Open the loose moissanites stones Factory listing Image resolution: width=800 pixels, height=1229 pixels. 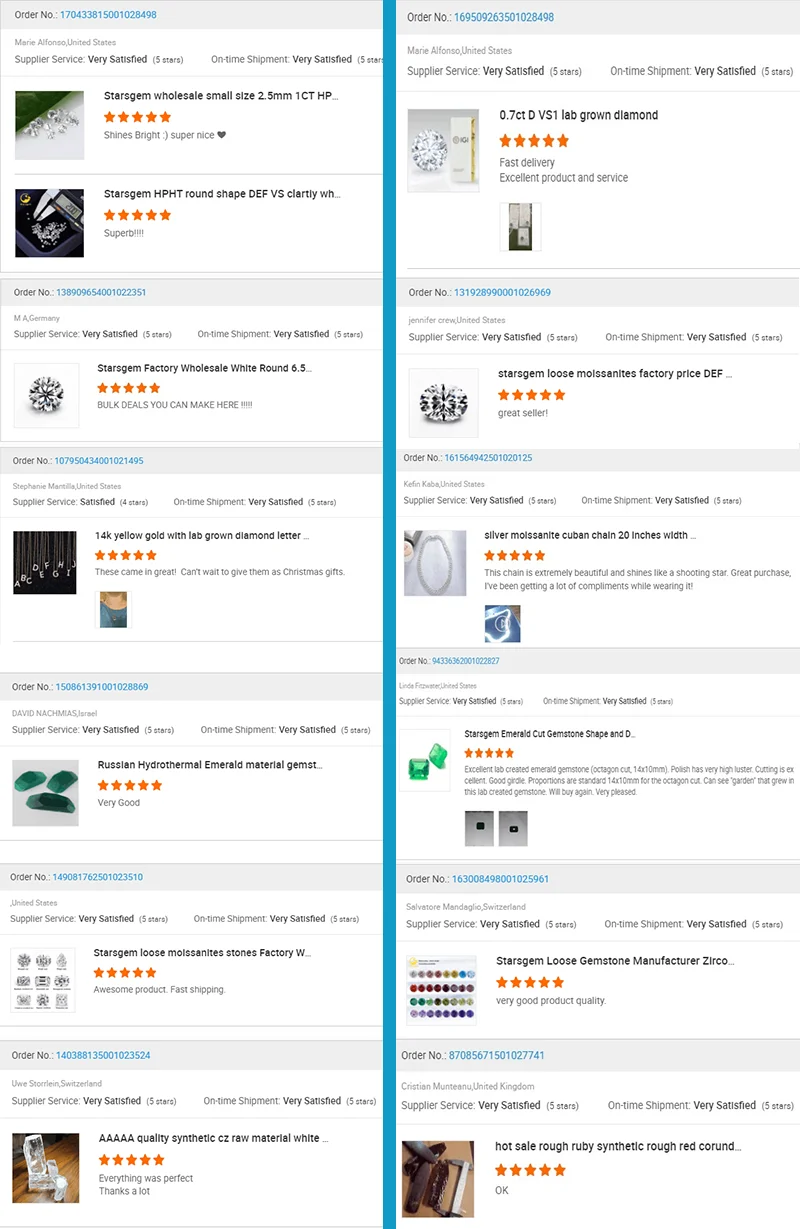[202, 953]
